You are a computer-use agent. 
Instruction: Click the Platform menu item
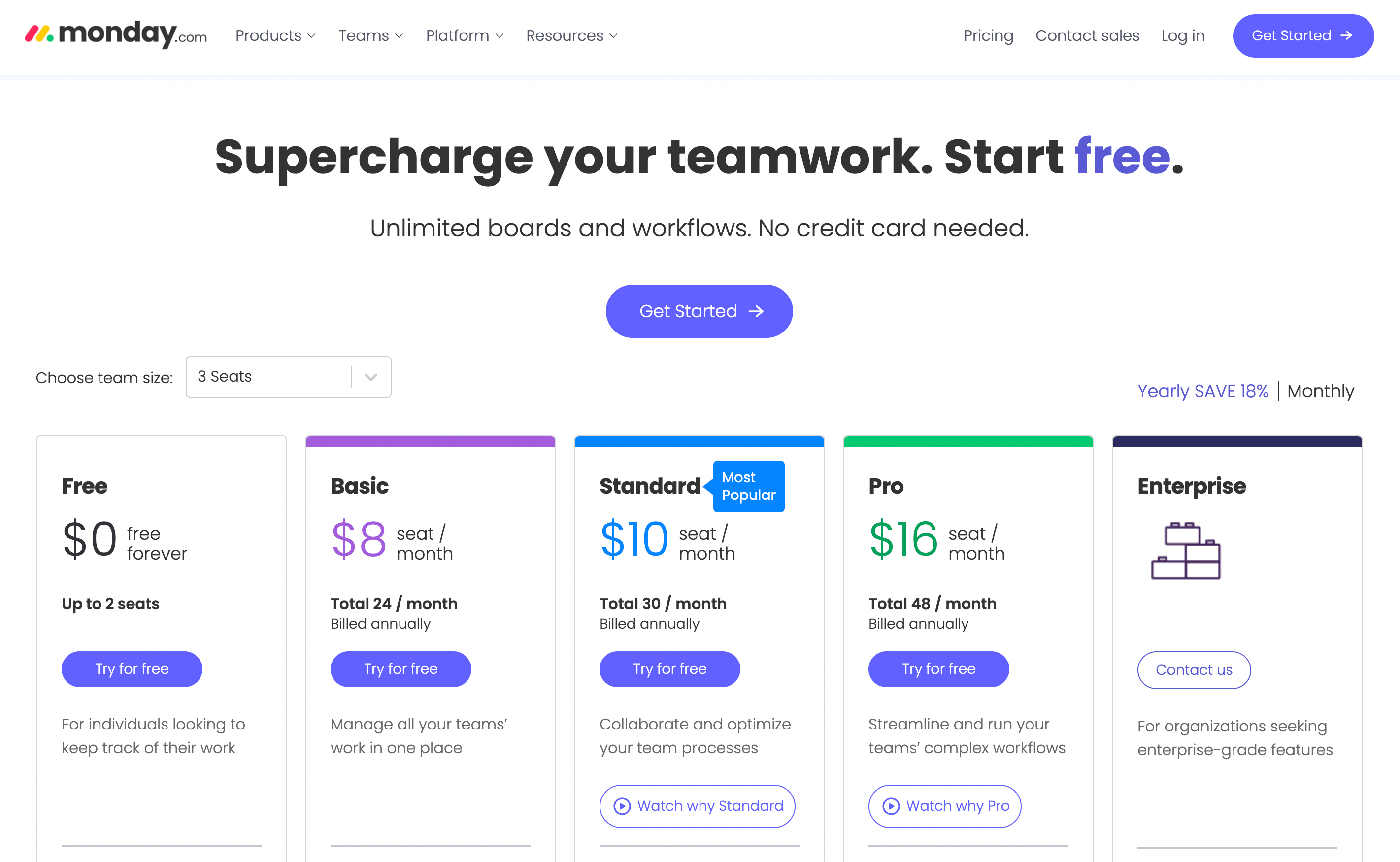pos(463,36)
